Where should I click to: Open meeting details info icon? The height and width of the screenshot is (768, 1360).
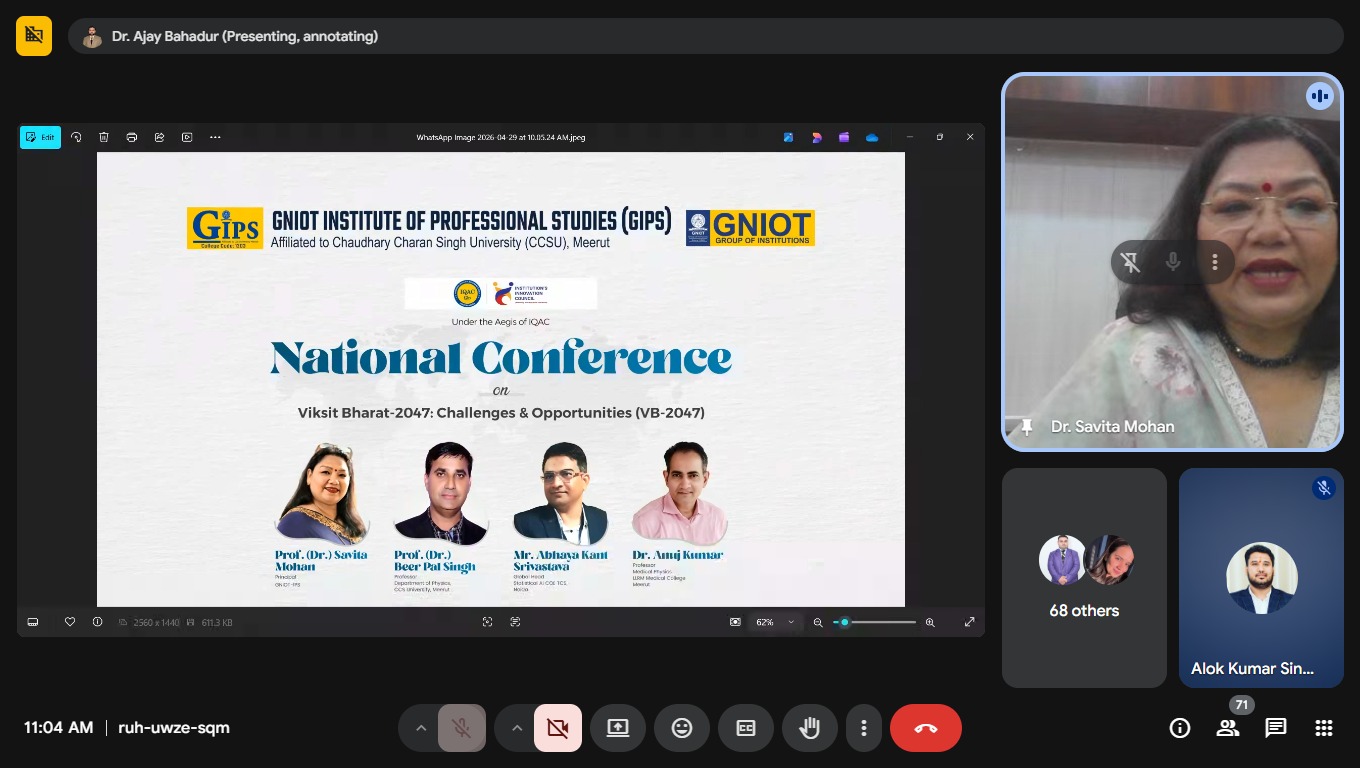coord(1180,728)
